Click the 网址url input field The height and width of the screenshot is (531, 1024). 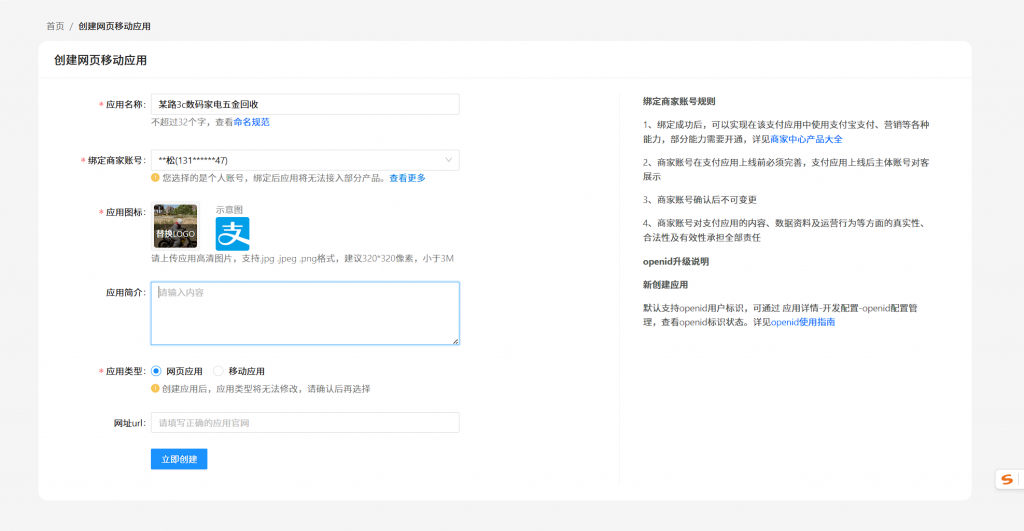coord(305,423)
